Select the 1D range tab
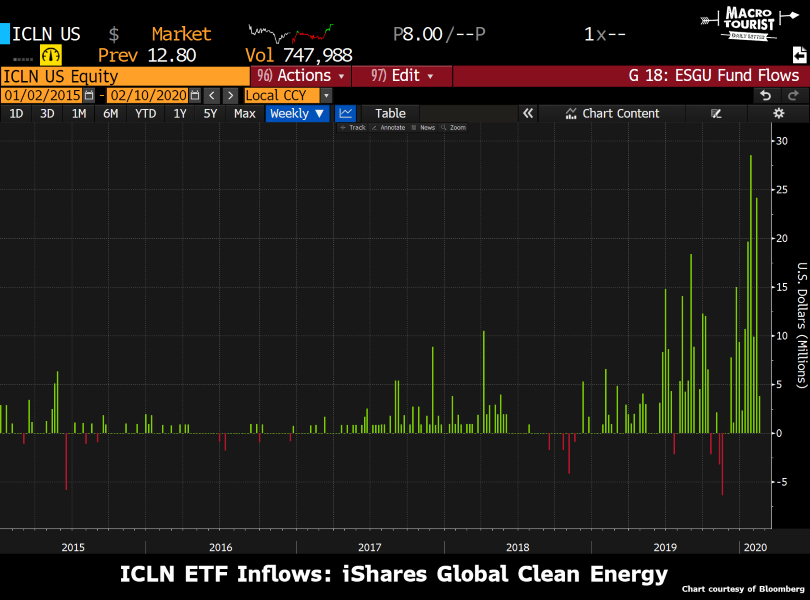Screen dimensions: 810x600 point(16,113)
